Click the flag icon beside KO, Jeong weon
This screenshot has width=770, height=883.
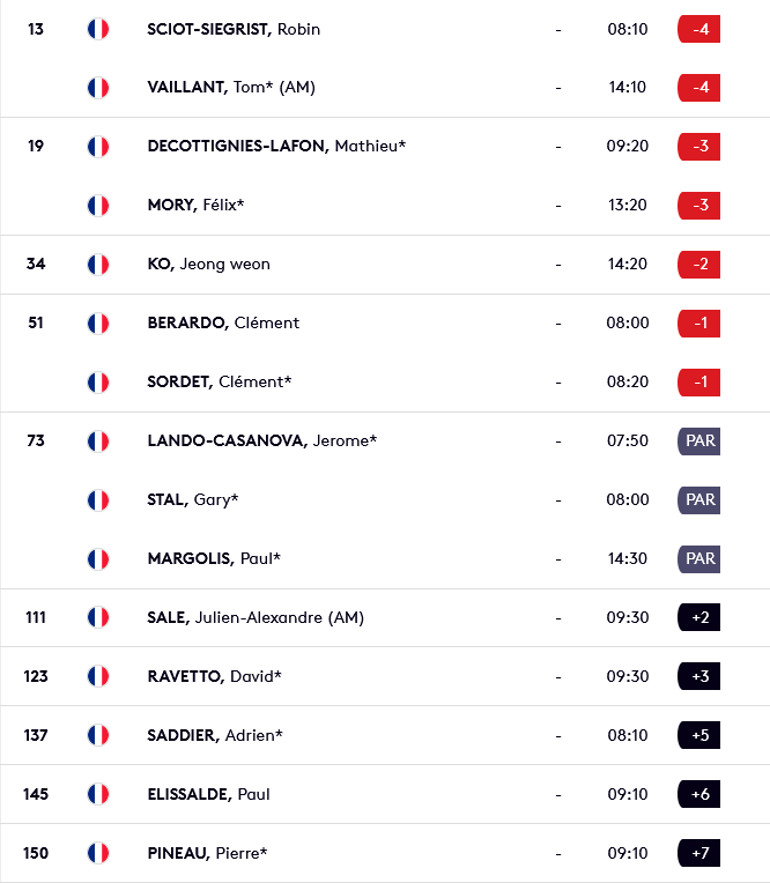pyautogui.click(x=98, y=265)
